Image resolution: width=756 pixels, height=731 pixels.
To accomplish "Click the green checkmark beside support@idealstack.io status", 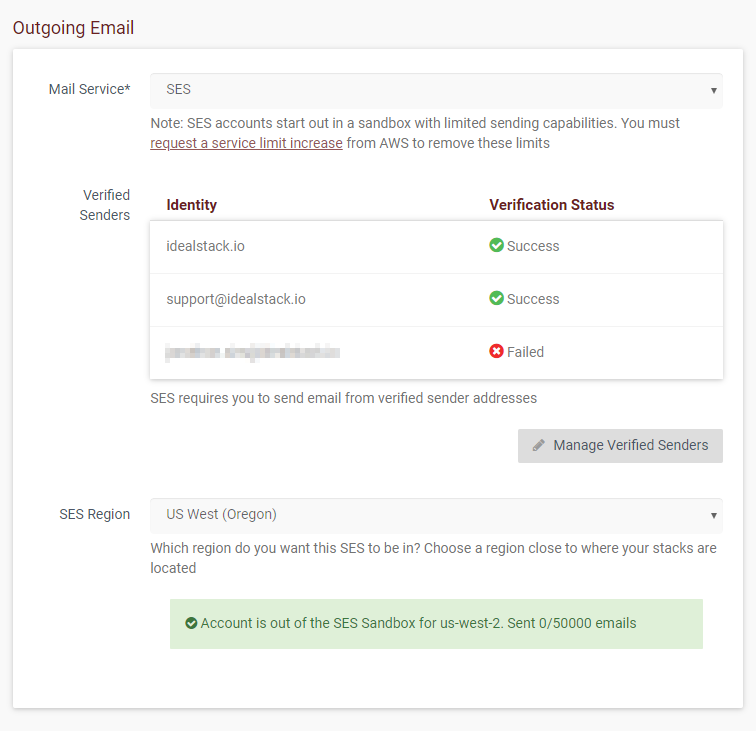I will tap(496, 298).
